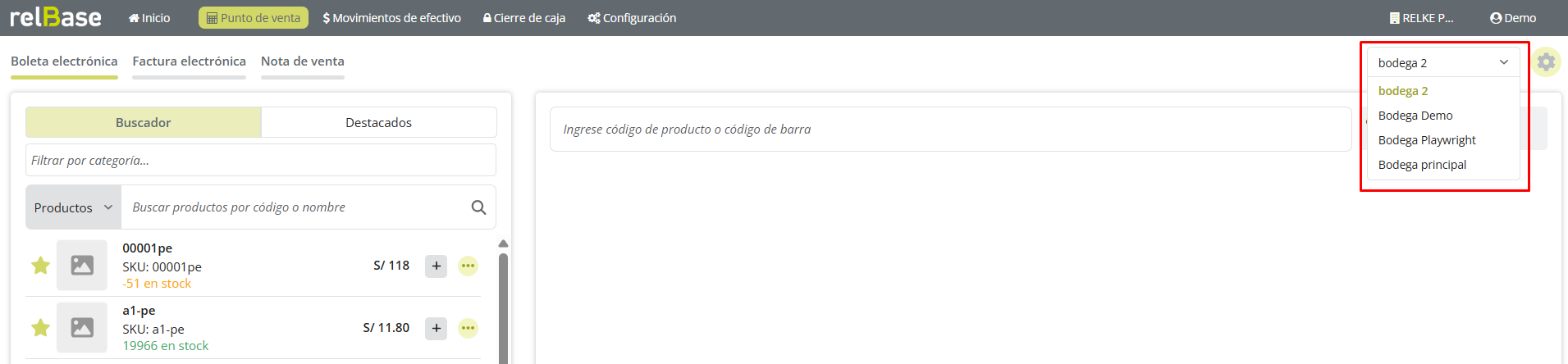The height and width of the screenshot is (364, 1568).
Task: Select Bodega Playwright from the warehouse list
Action: [x=1427, y=140]
